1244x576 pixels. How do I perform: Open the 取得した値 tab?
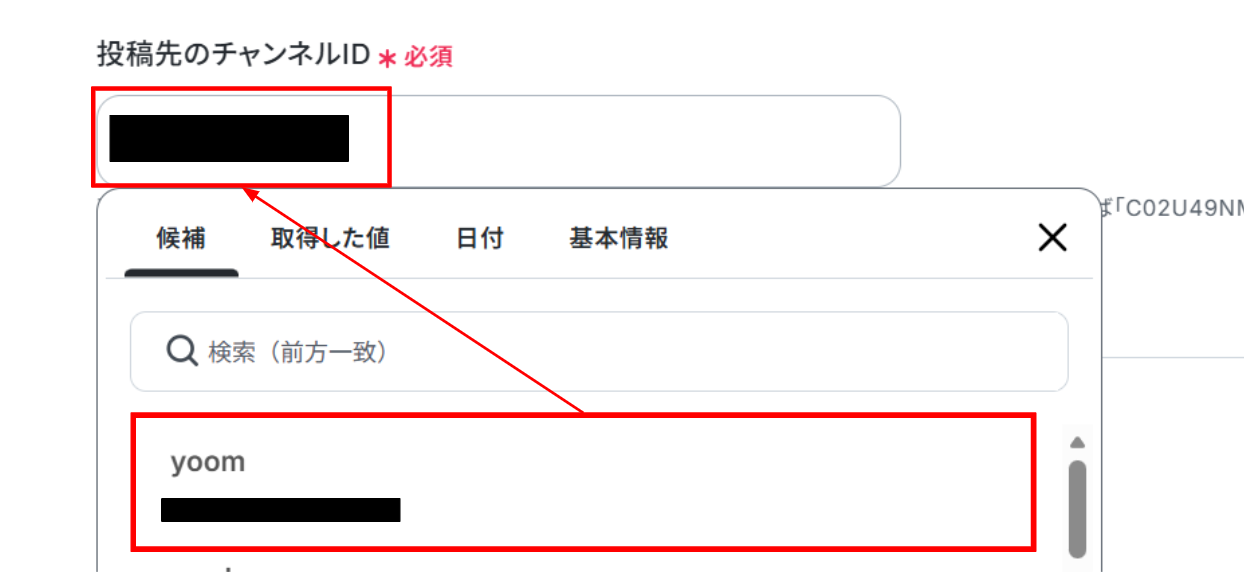[330, 238]
